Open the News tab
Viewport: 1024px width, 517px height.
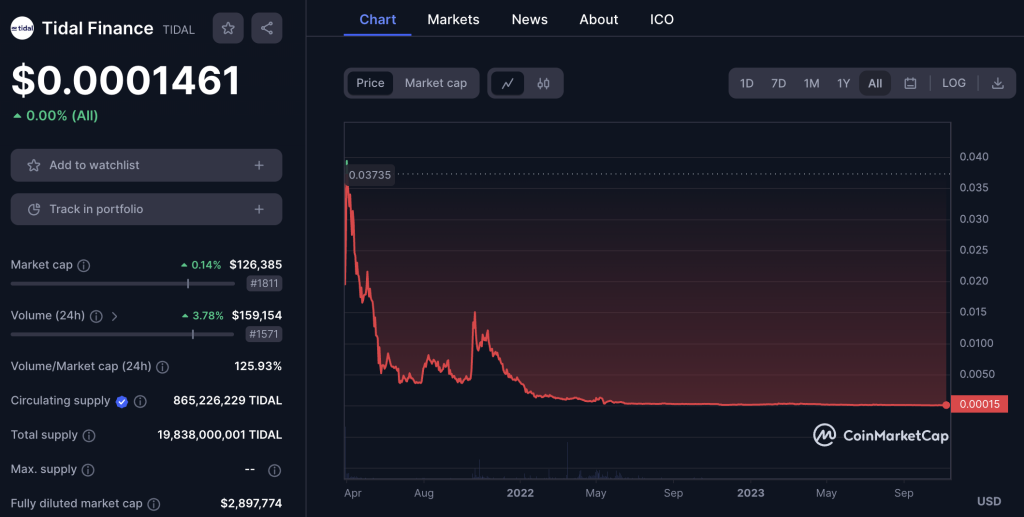tap(530, 20)
